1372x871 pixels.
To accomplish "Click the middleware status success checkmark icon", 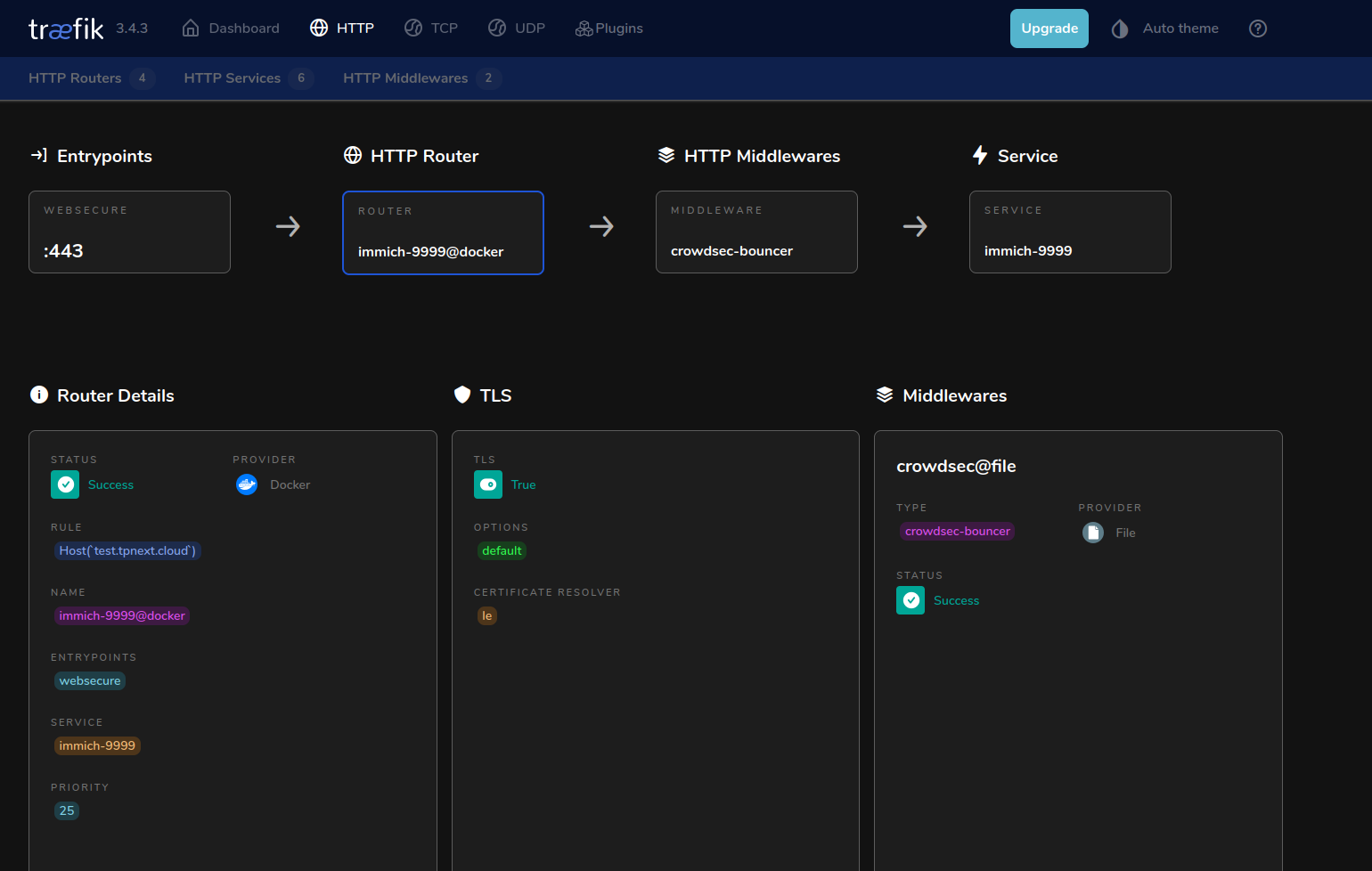I will tap(911, 600).
